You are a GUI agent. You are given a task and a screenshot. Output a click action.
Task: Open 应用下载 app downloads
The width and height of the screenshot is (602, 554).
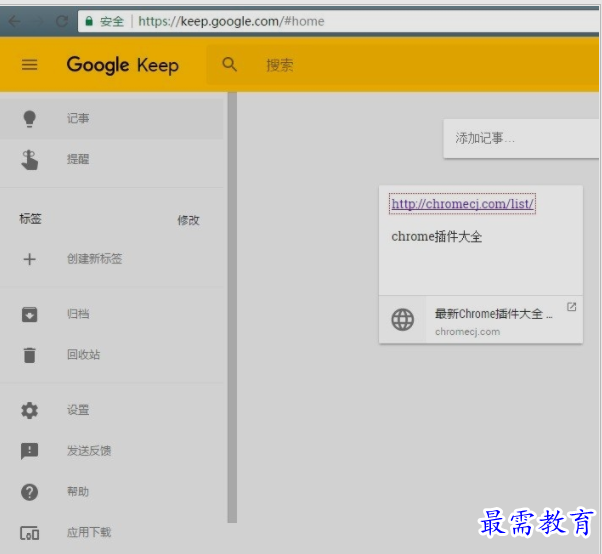pyautogui.click(x=111, y=533)
